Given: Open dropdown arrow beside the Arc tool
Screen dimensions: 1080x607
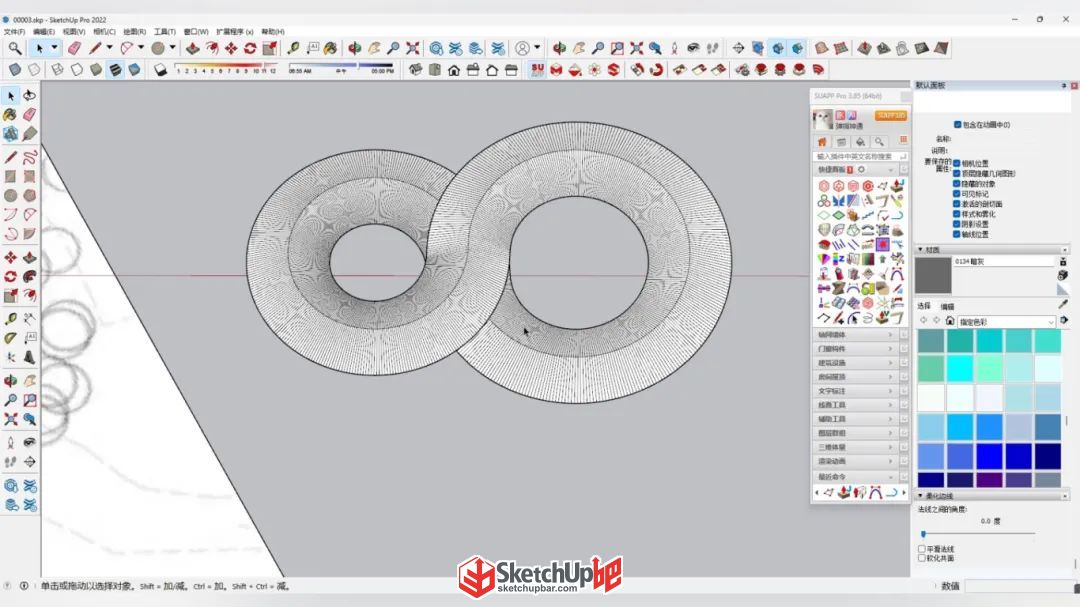Looking at the screenshot, I should [141, 48].
